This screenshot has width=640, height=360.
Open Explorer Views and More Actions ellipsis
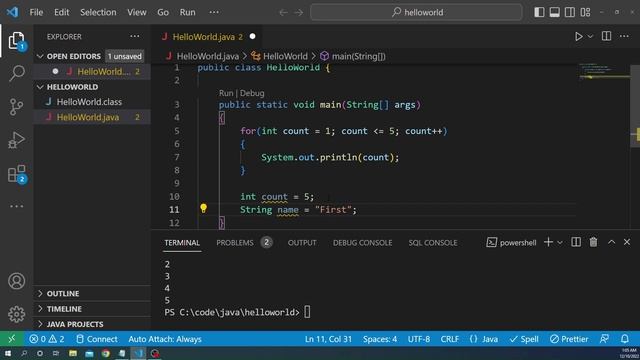pyautogui.click(x=135, y=36)
